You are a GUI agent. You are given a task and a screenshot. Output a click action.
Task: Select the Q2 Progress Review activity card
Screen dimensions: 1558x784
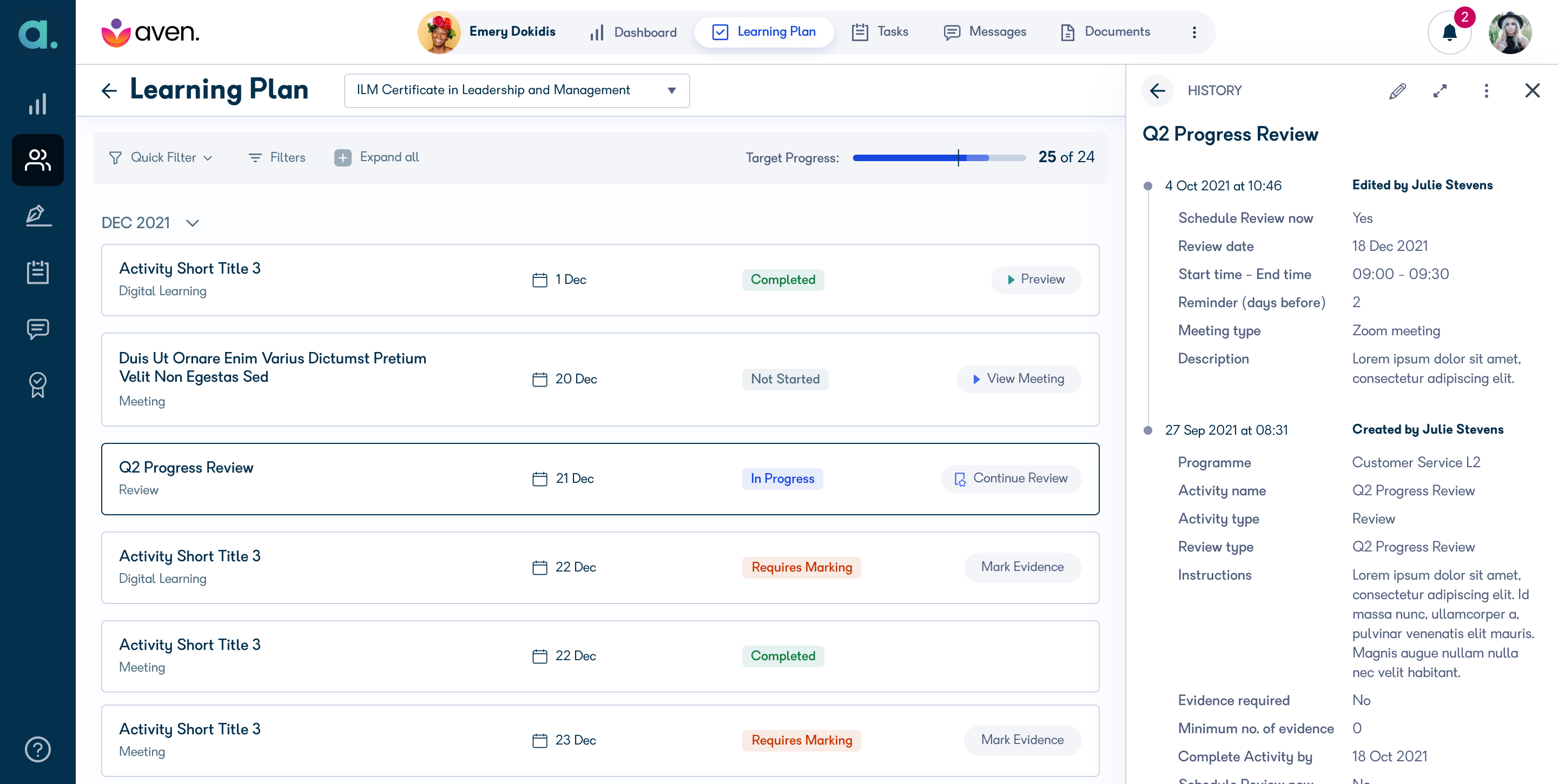point(600,479)
